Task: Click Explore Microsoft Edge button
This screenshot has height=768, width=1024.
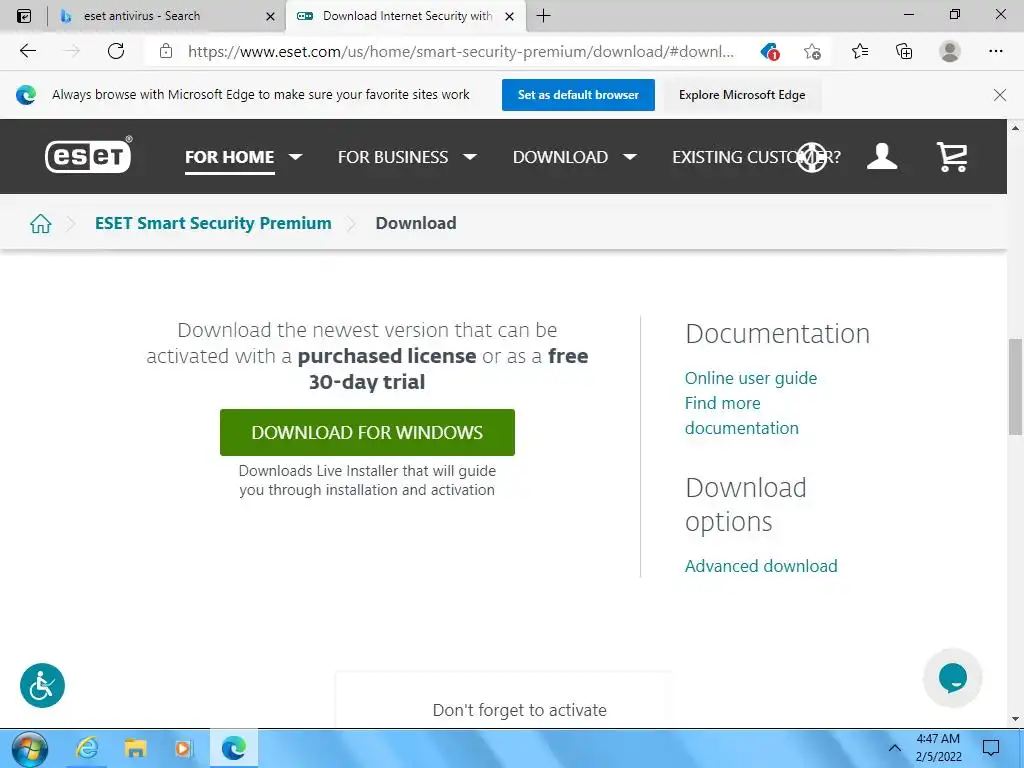Action: click(742, 95)
